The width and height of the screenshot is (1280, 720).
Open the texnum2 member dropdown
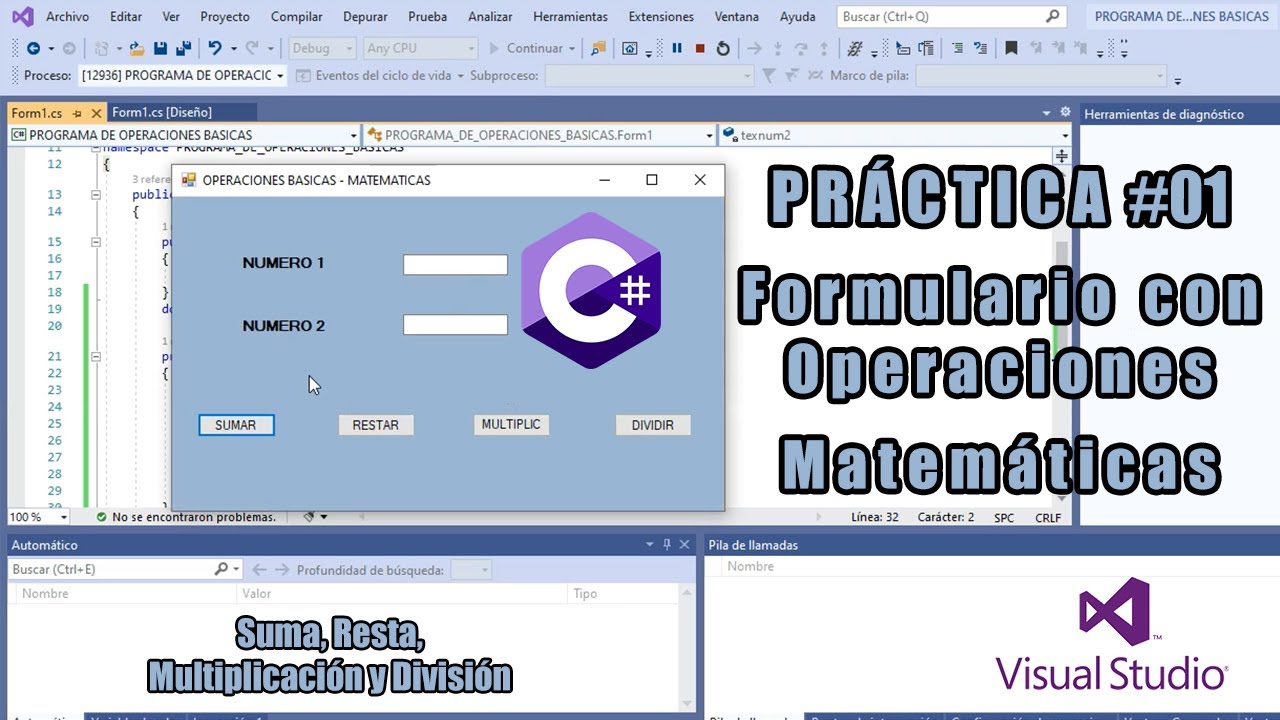[x=895, y=135]
